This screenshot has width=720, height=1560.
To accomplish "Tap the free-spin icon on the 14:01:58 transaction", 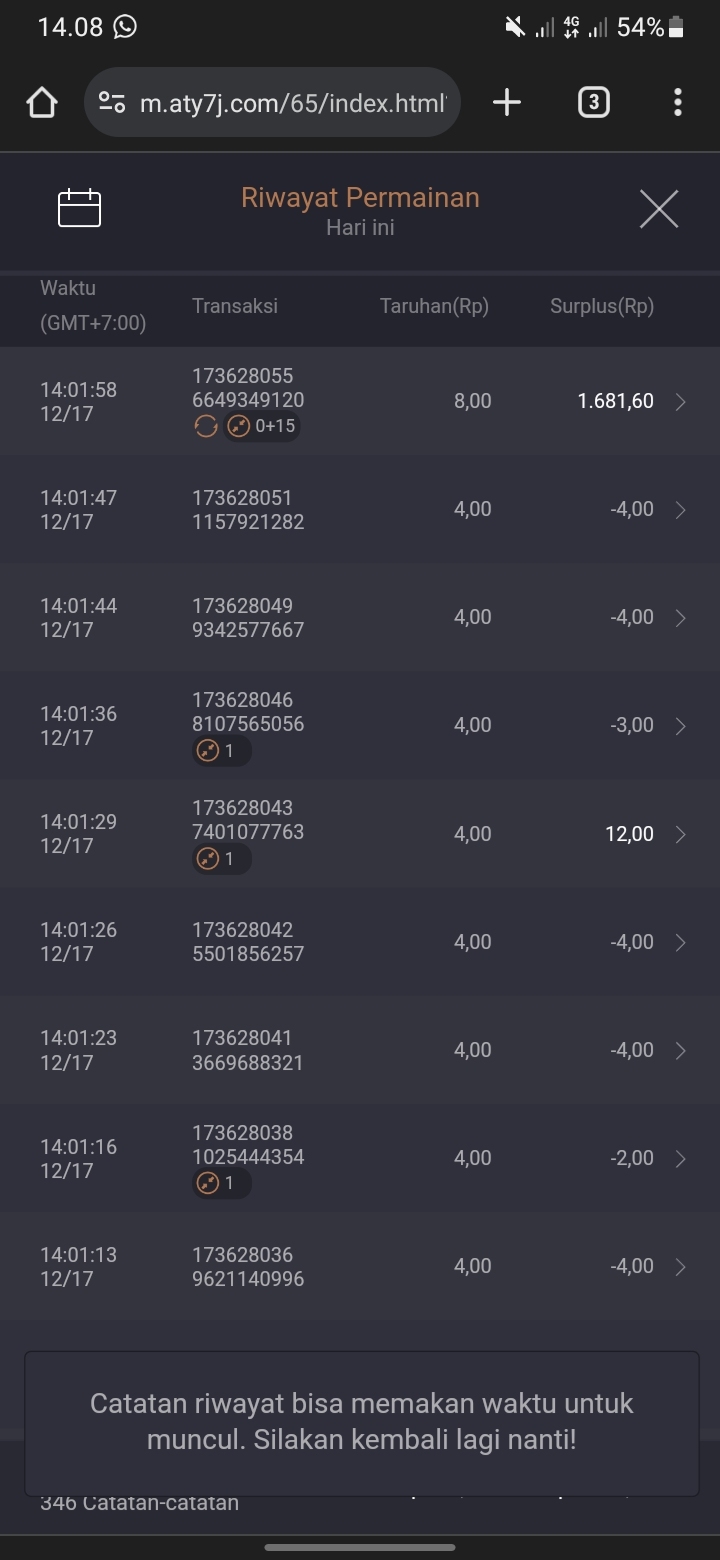I will point(206,427).
